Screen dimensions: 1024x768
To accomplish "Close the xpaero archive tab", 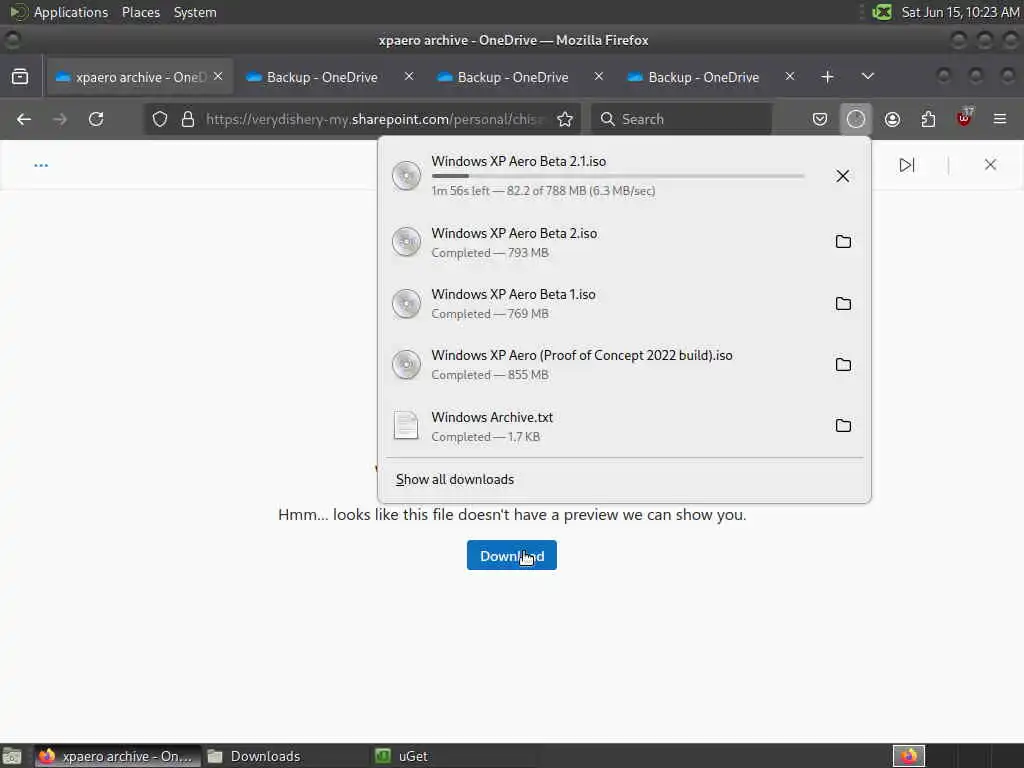I will (218, 76).
